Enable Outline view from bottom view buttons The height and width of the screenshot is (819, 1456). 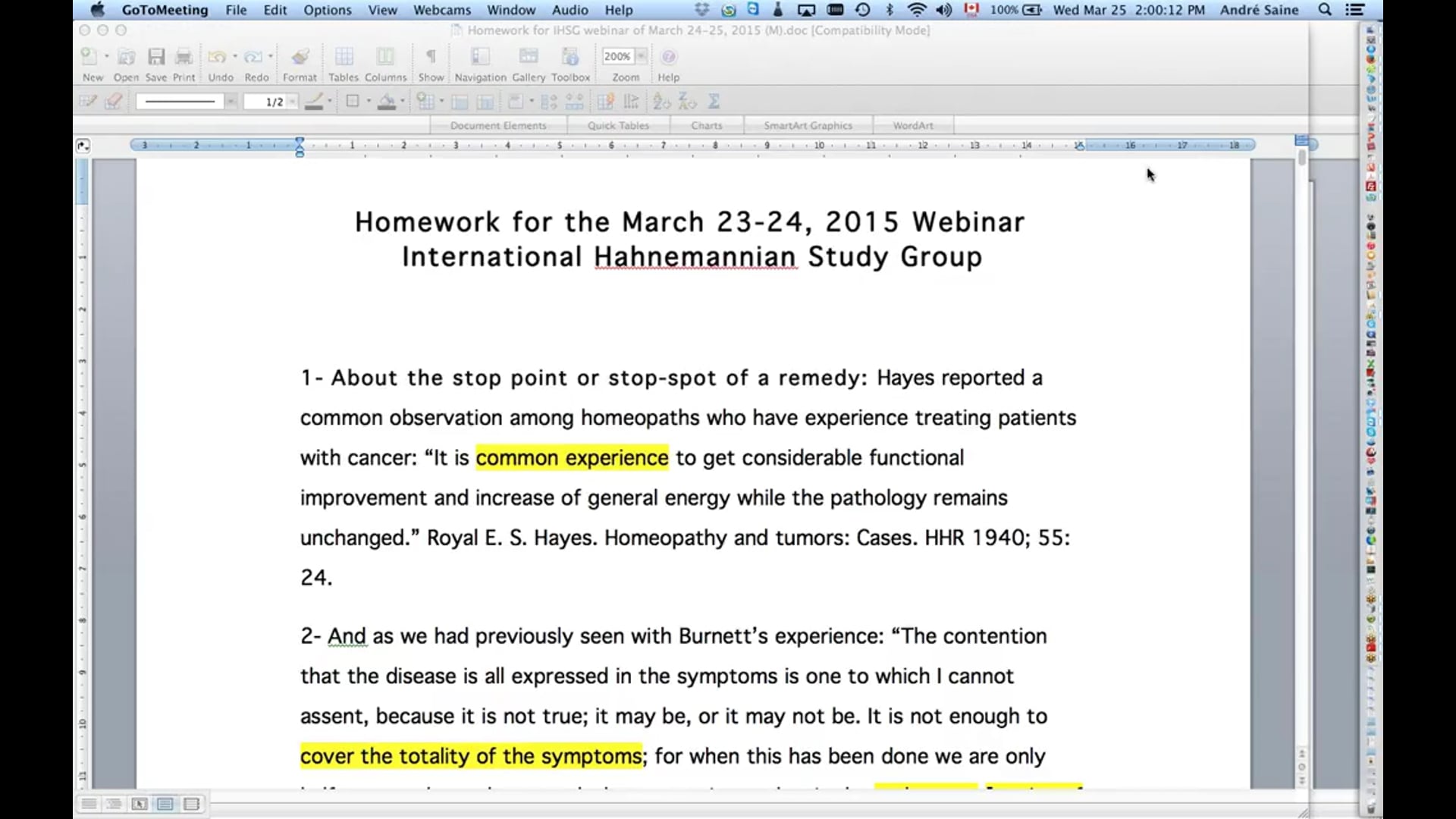(x=114, y=804)
